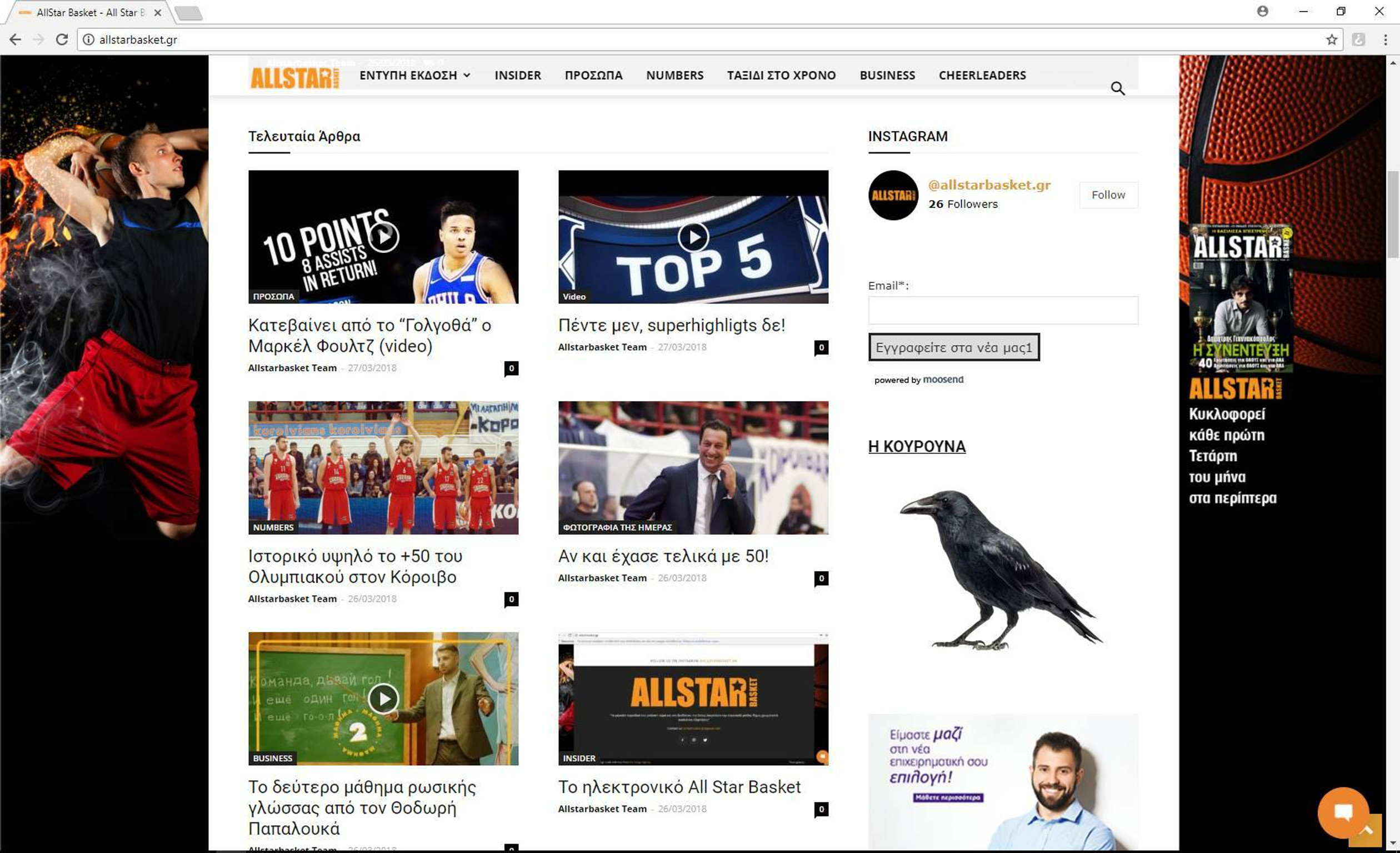Image resolution: width=1400 pixels, height=853 pixels.
Task: Click the ALLSTAR Basket site logo
Action: pyautogui.click(x=294, y=78)
